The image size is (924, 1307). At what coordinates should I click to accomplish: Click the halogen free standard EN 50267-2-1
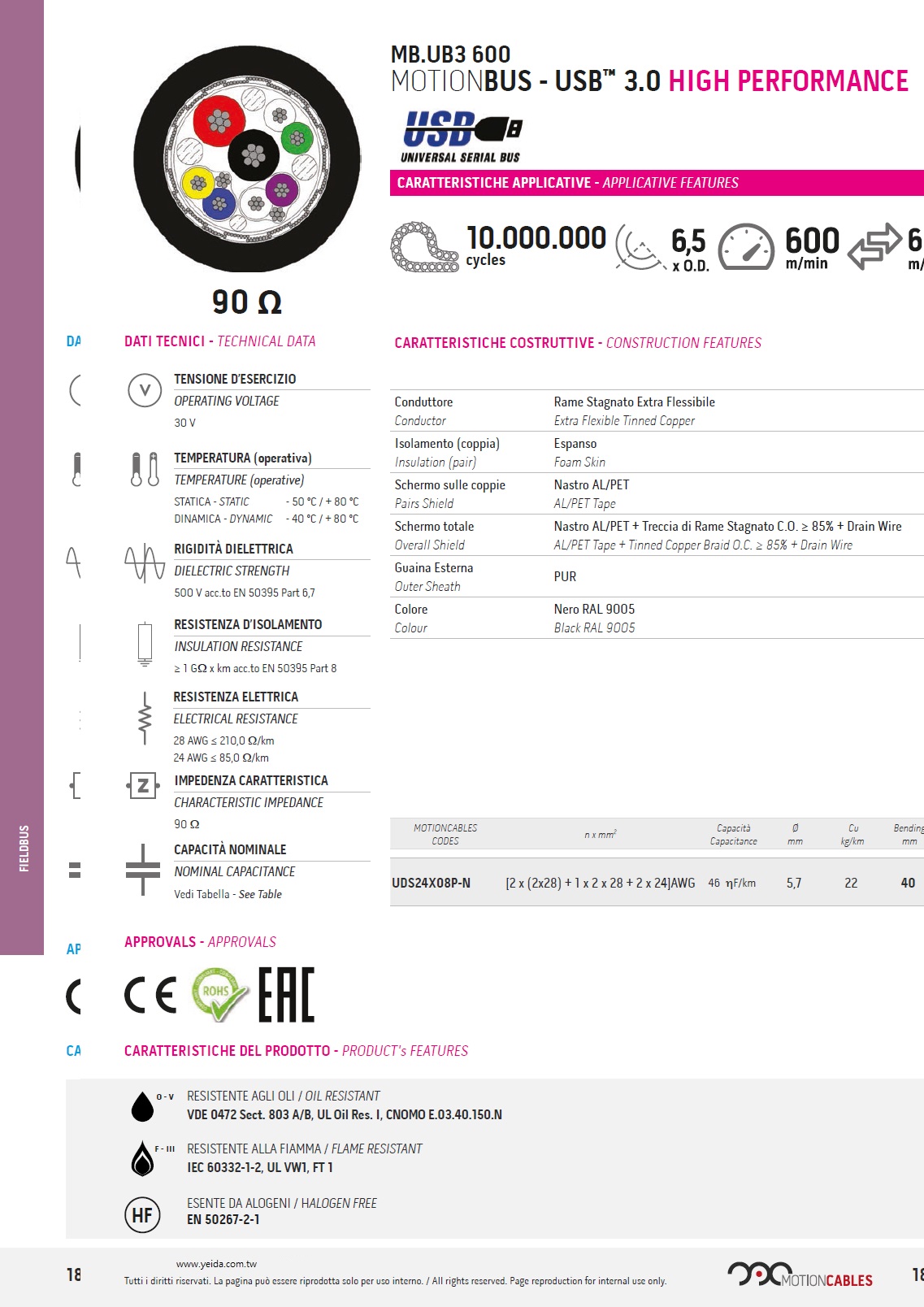[223, 1219]
